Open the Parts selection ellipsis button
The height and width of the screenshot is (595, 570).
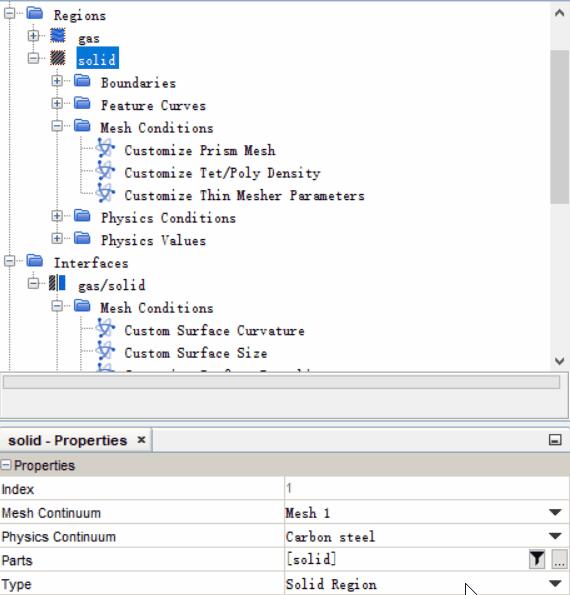(559, 559)
